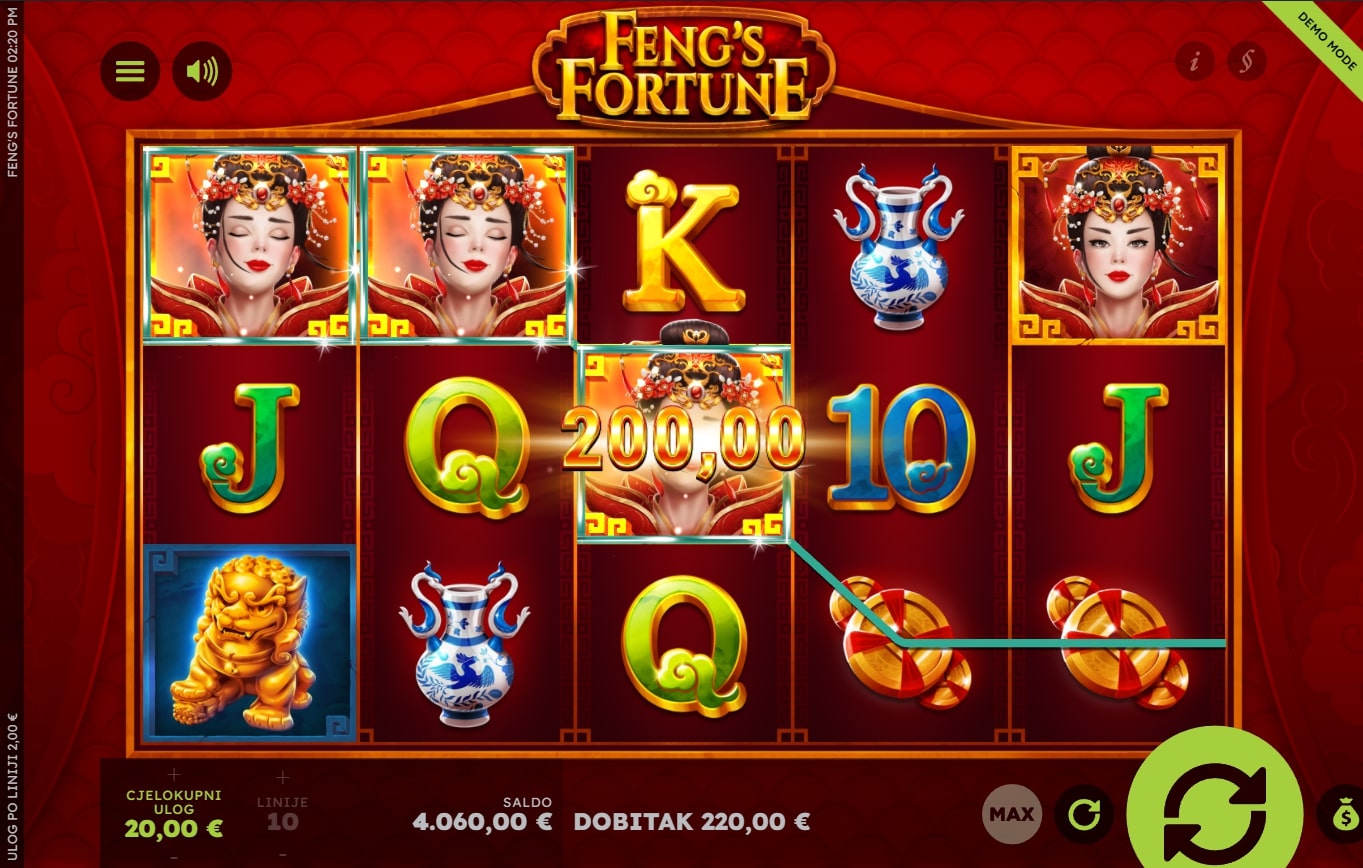This screenshot has width=1363, height=868.
Task: Click the blue 10 symbol
Action: coord(901,445)
